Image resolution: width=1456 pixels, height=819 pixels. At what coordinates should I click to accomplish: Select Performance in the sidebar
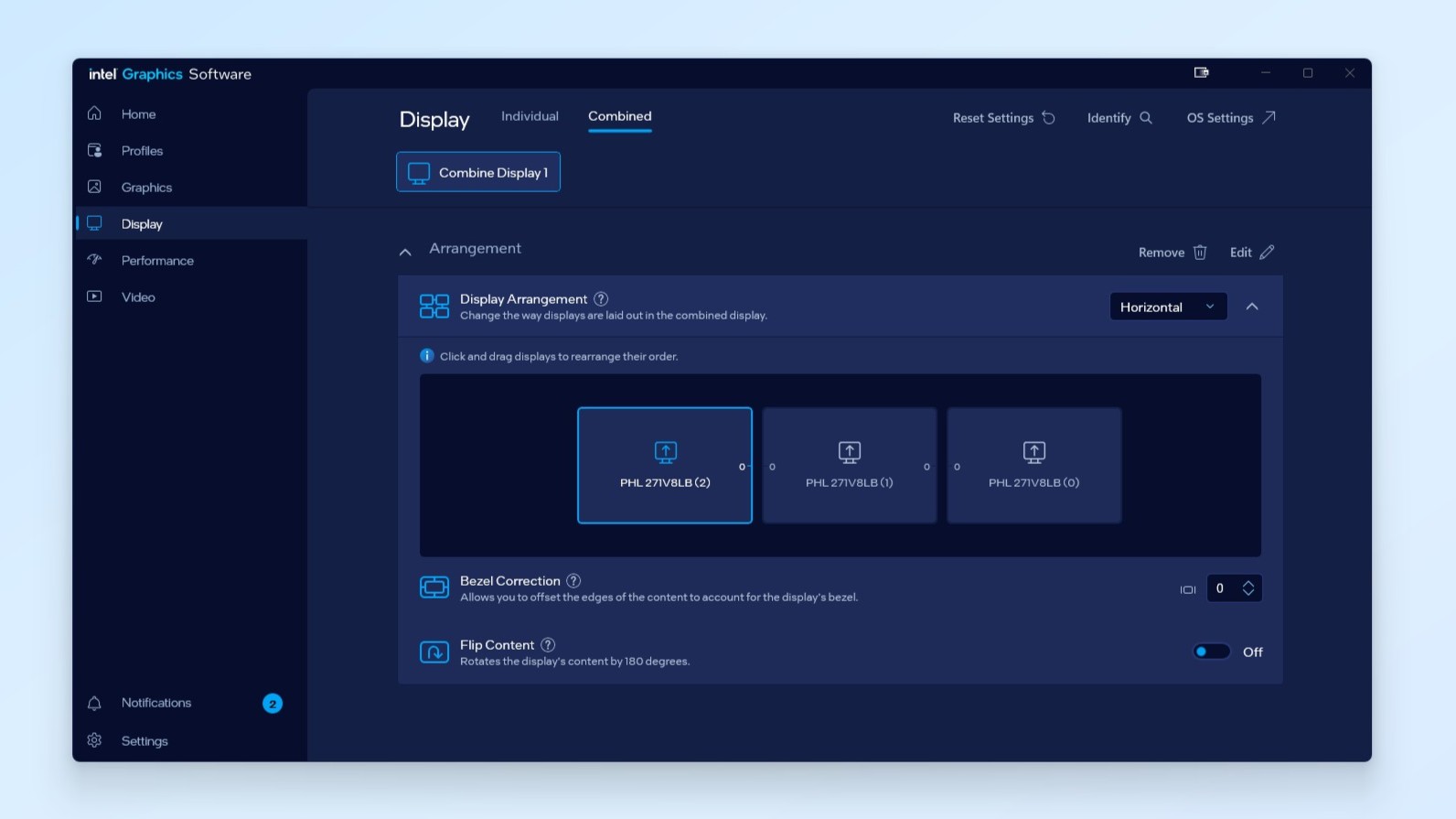point(190,261)
